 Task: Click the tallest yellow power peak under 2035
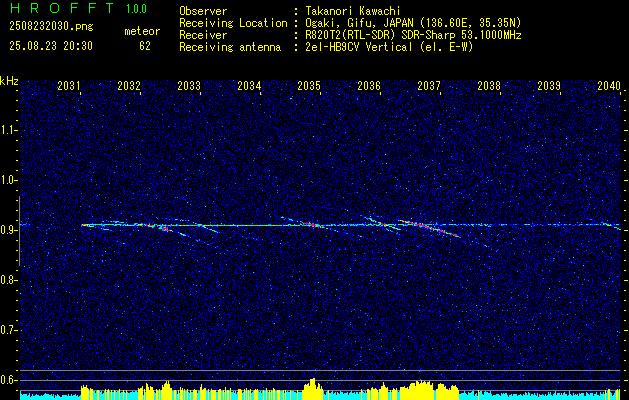(x=313, y=388)
